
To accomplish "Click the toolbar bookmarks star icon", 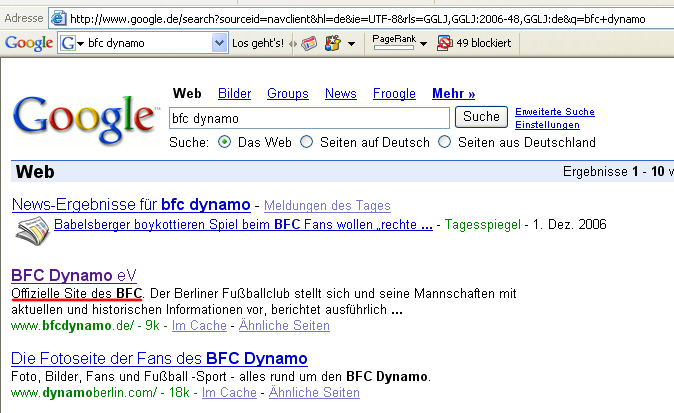I will (333, 43).
